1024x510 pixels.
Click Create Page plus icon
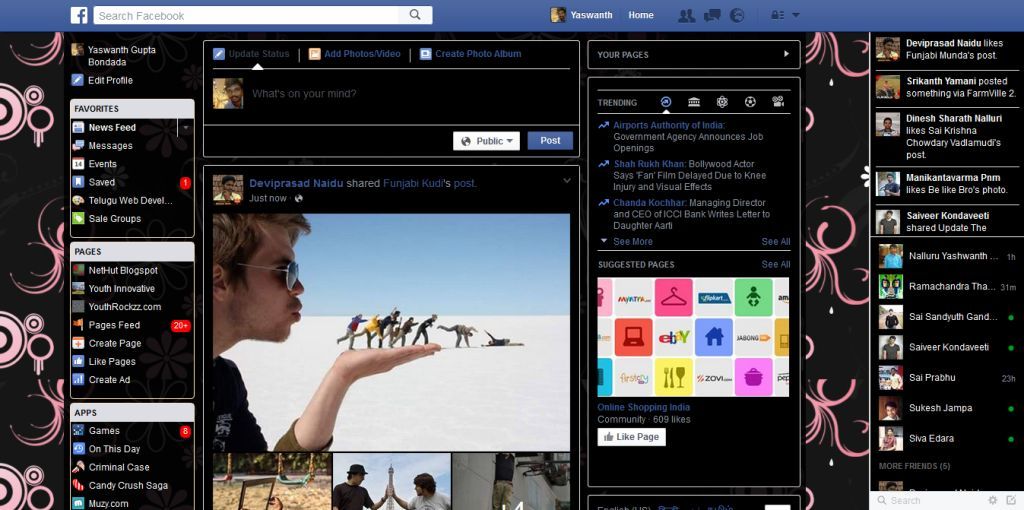click(78, 343)
